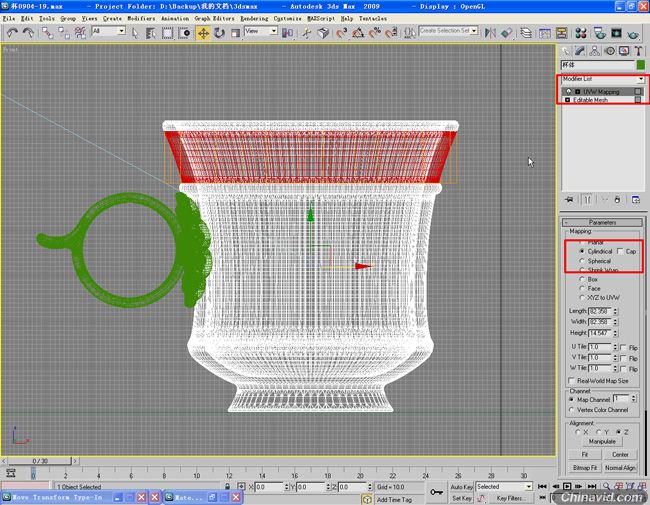Click the Mirror tool icon
Image resolution: width=650 pixels, height=505 pixels.
[490, 33]
